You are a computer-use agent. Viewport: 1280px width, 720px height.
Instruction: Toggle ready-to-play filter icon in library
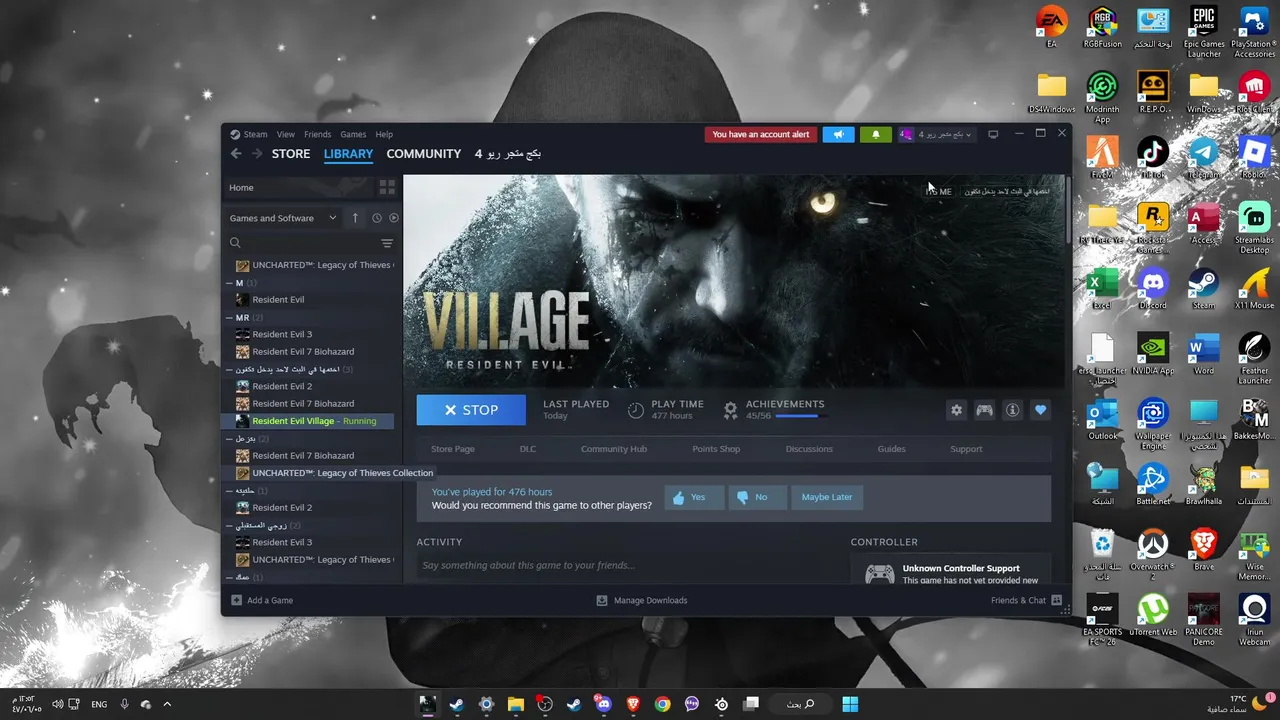pos(394,218)
